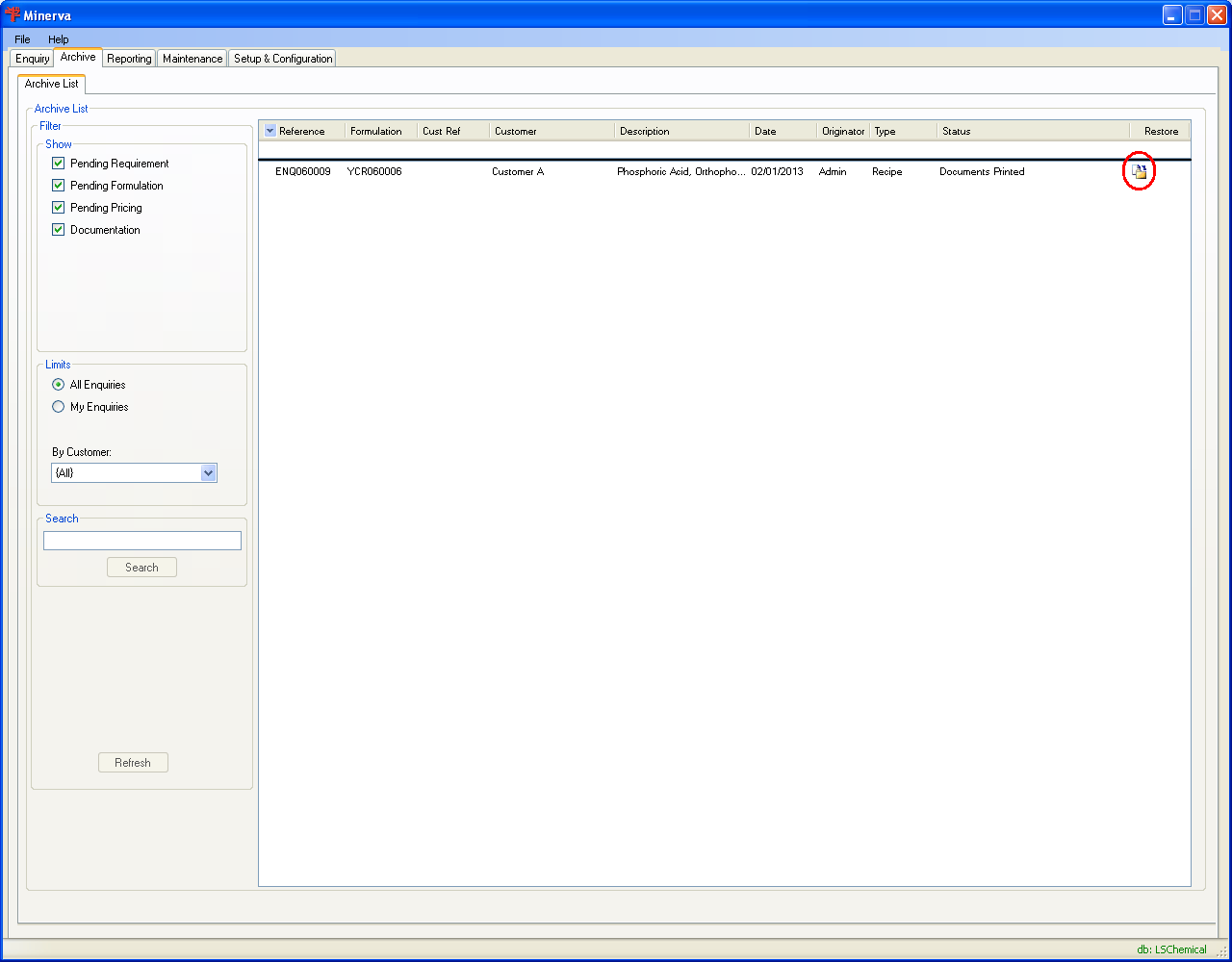Screen dimensions: 1232x962
Task: Click the Refresh button
Action: point(133,763)
